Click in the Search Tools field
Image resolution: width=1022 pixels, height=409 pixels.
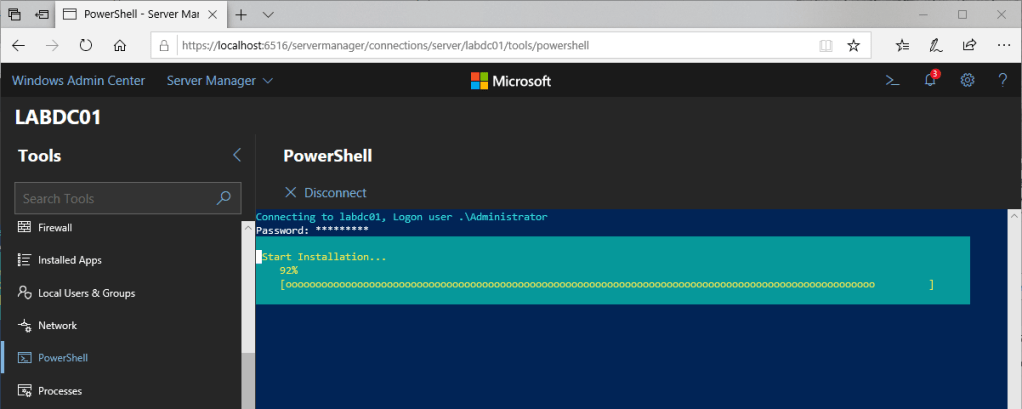115,198
